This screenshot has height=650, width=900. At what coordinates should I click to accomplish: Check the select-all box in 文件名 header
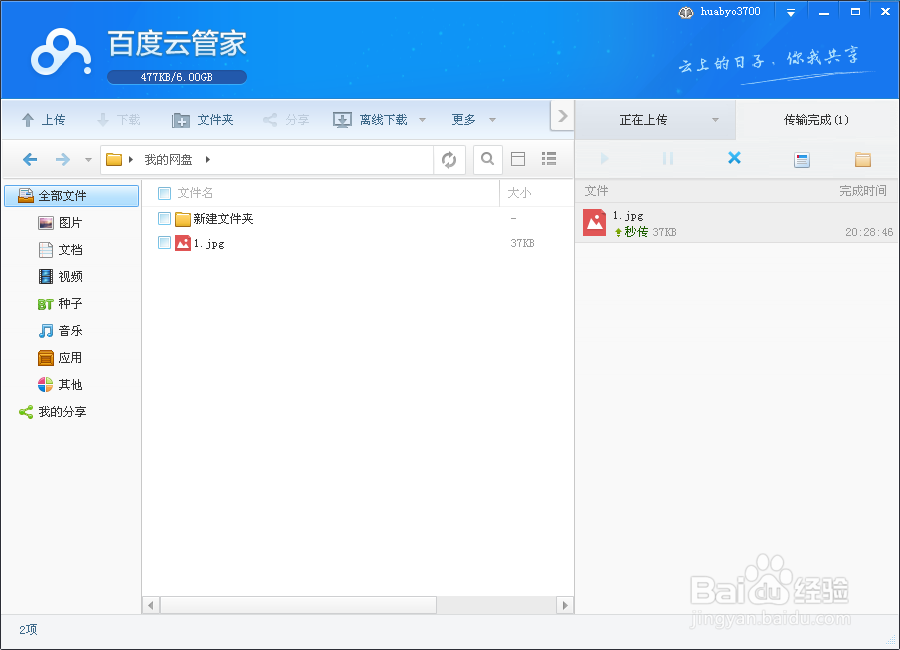pyautogui.click(x=164, y=192)
